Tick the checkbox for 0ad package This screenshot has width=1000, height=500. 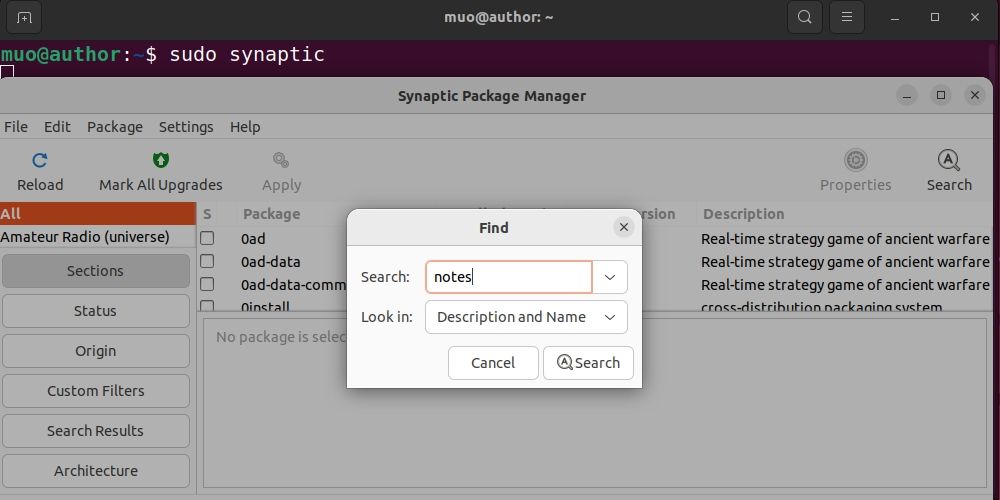(x=207, y=239)
